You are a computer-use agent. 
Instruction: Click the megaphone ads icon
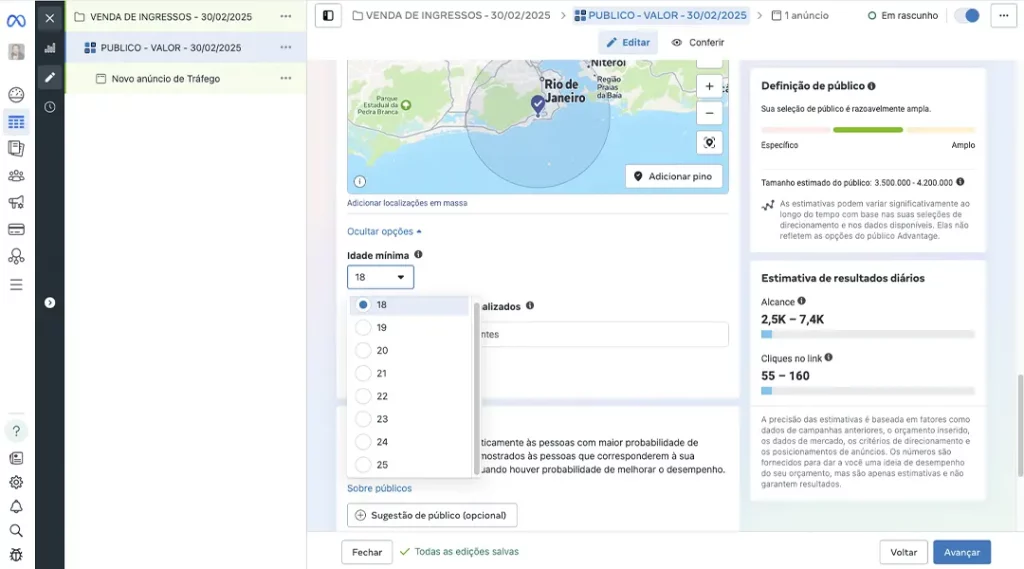[16, 203]
